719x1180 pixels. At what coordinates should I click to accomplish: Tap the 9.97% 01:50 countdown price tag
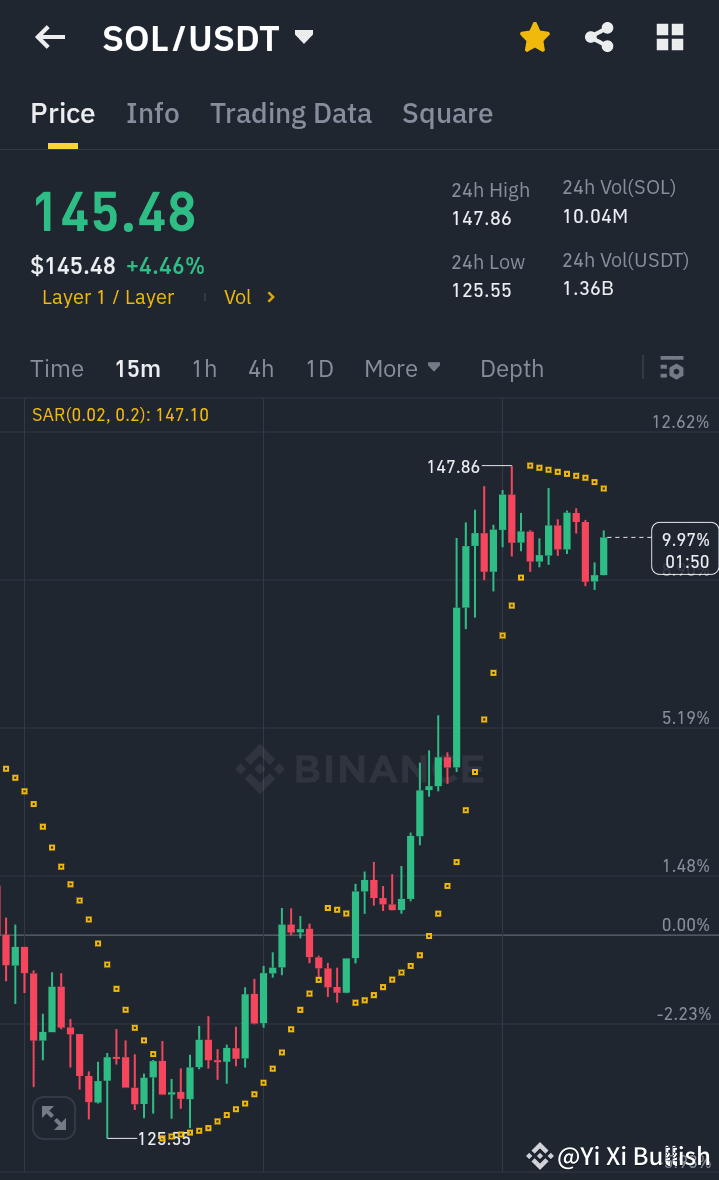[684, 548]
